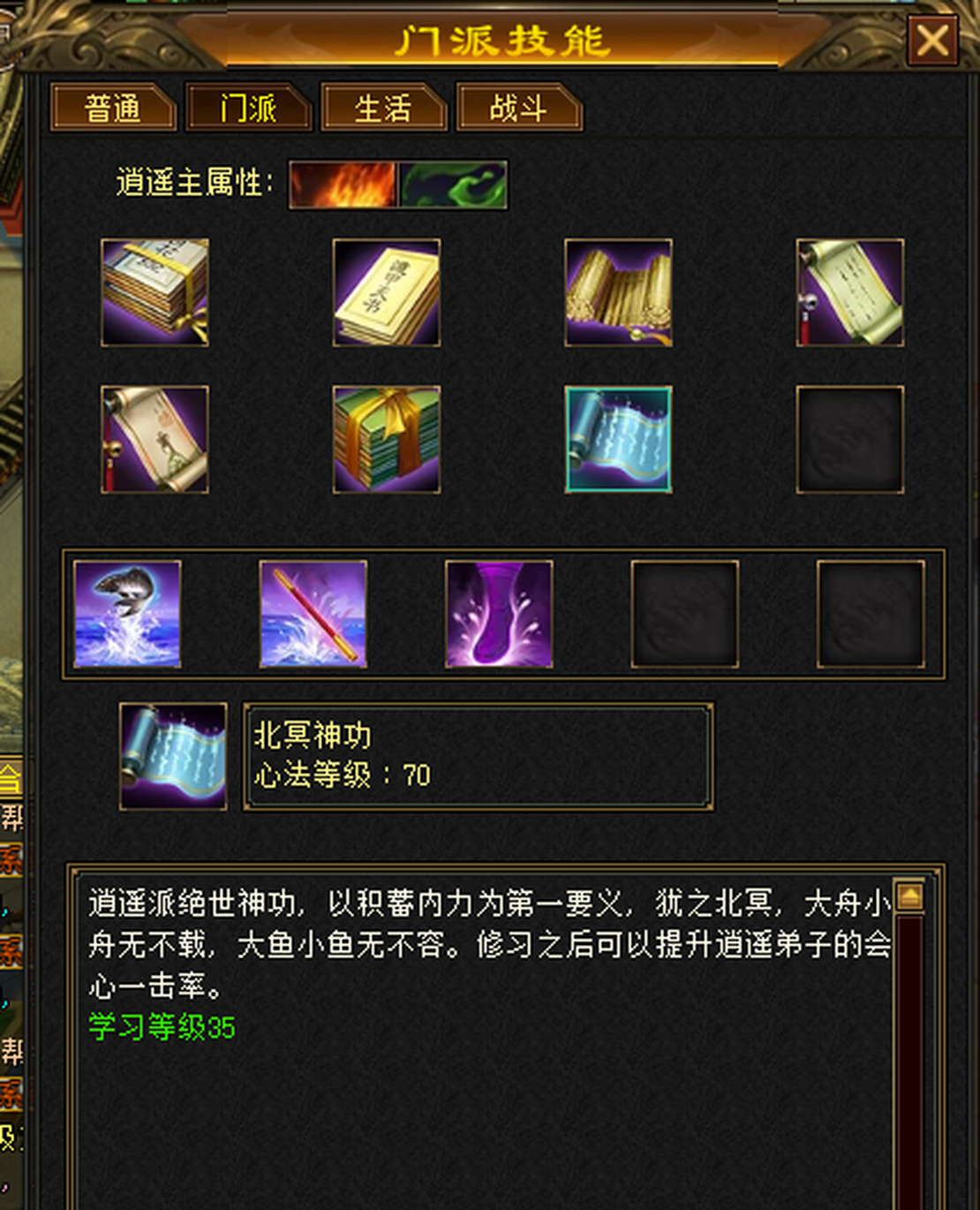Select the bamboo scroll skill icon
Viewport: 980px width, 1210px height.
(618, 292)
